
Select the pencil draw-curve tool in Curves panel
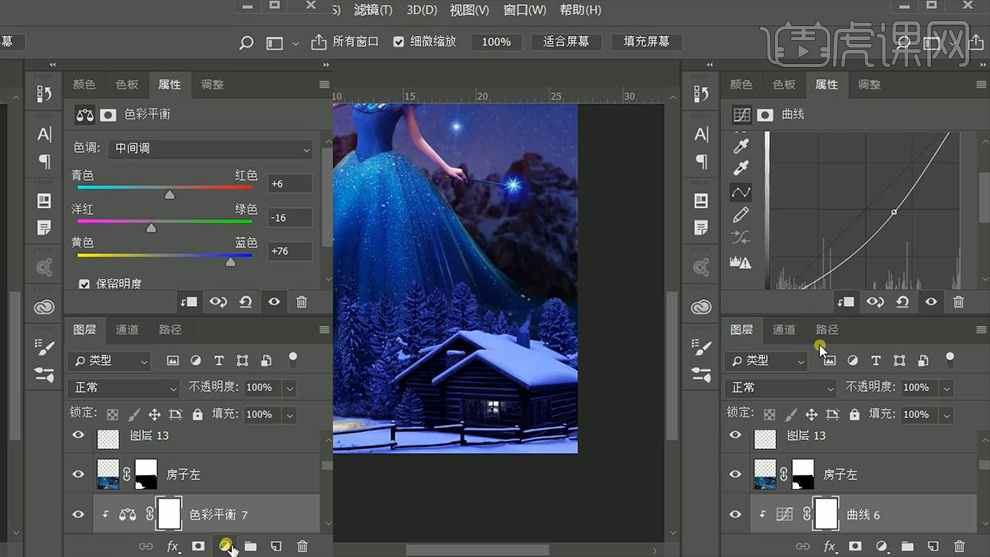coord(741,215)
